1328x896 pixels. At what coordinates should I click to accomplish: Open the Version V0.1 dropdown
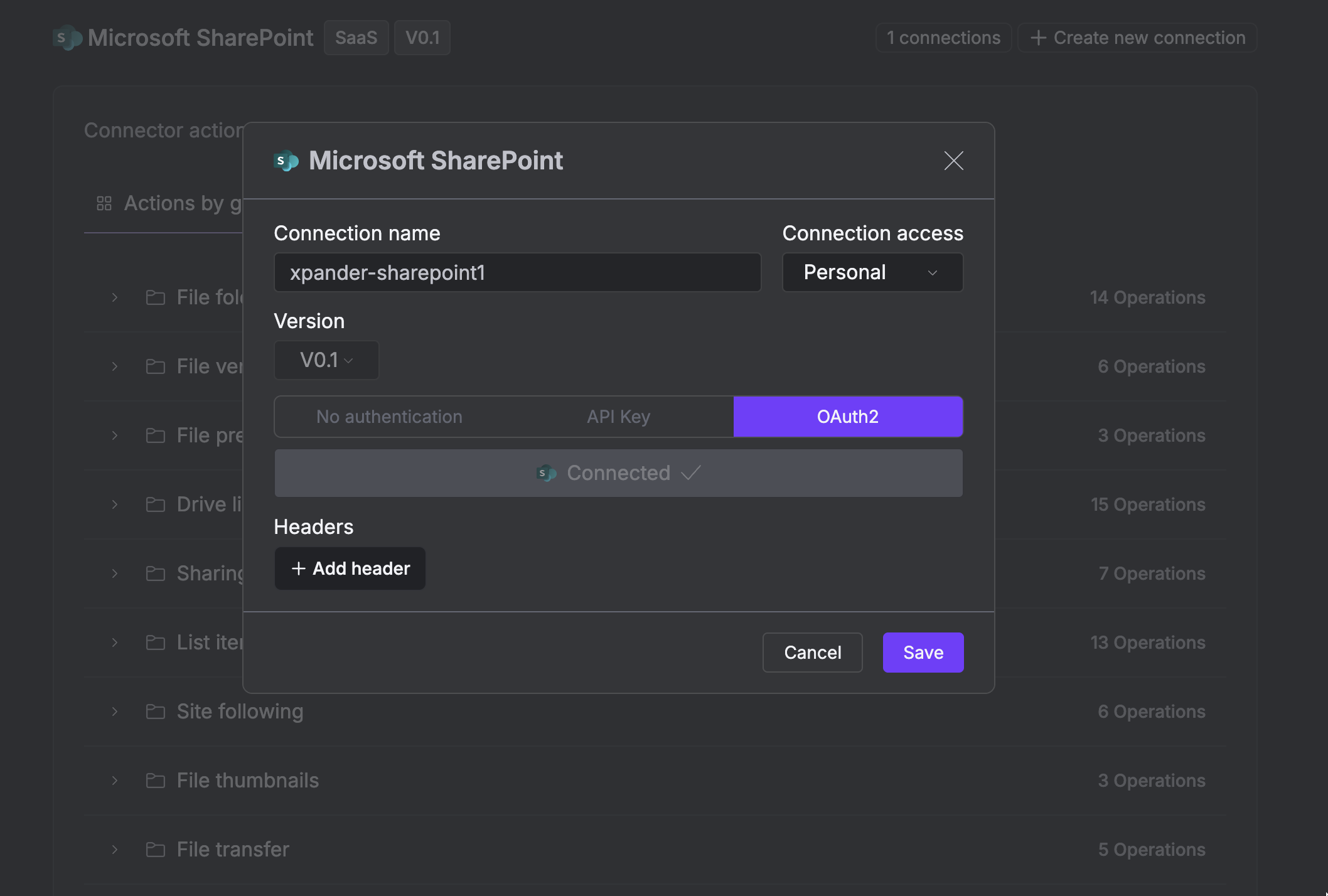pos(326,360)
